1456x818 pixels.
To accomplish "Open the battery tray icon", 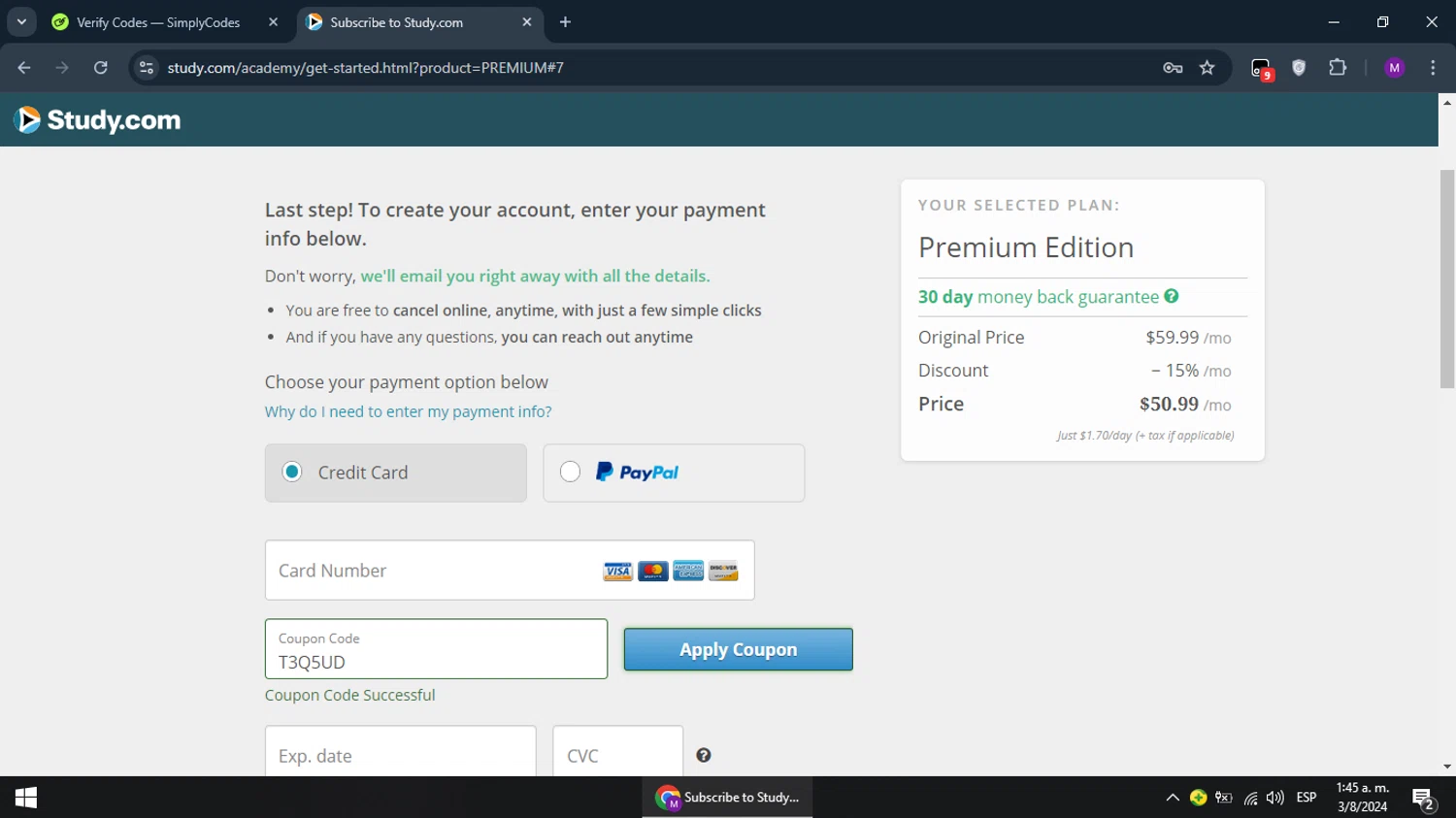I will tap(1224, 798).
